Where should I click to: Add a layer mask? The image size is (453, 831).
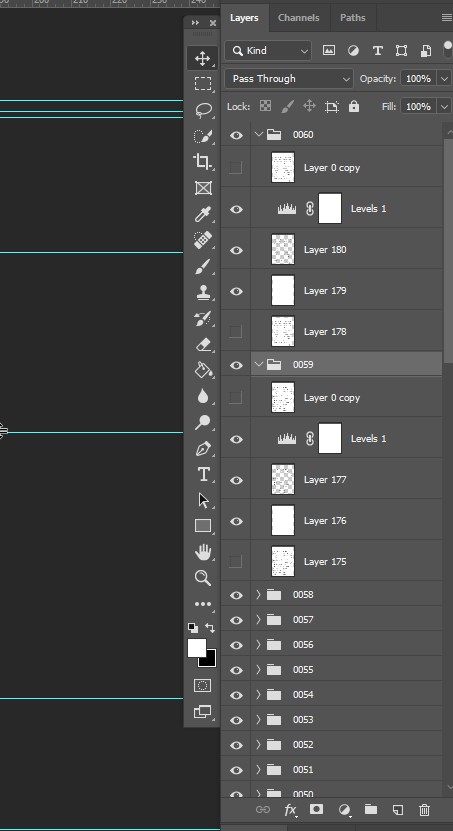click(x=316, y=809)
